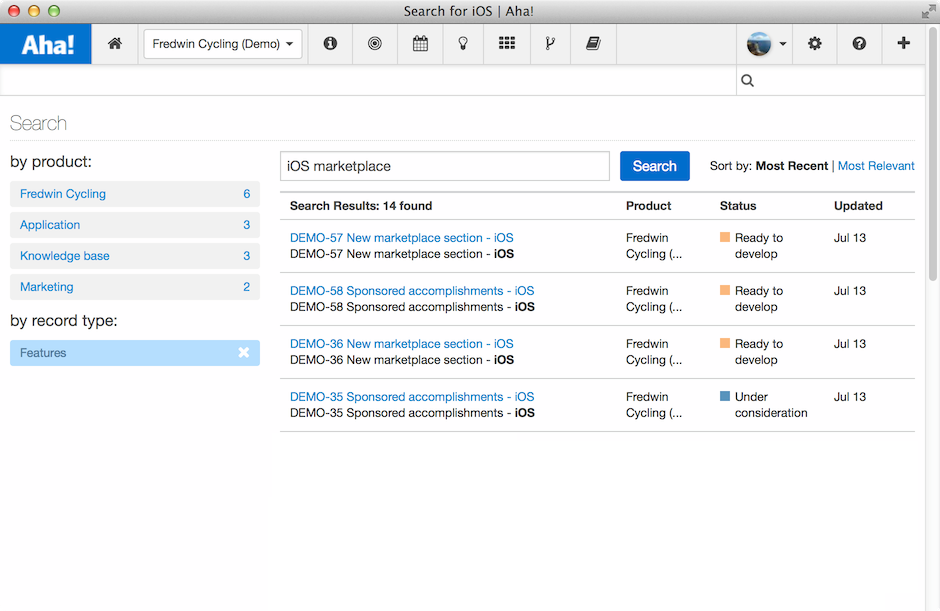Open Settings with the gear icon
This screenshot has width=940, height=611.
[x=814, y=44]
